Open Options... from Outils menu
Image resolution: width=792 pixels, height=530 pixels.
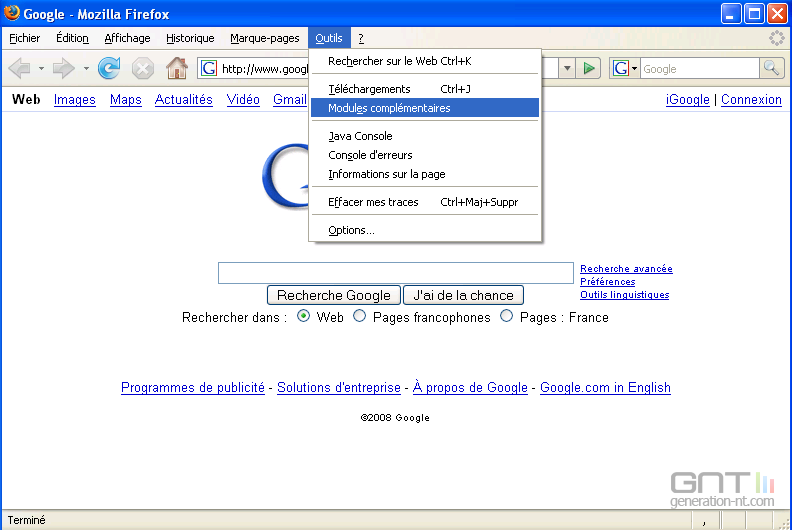[x=425, y=230]
